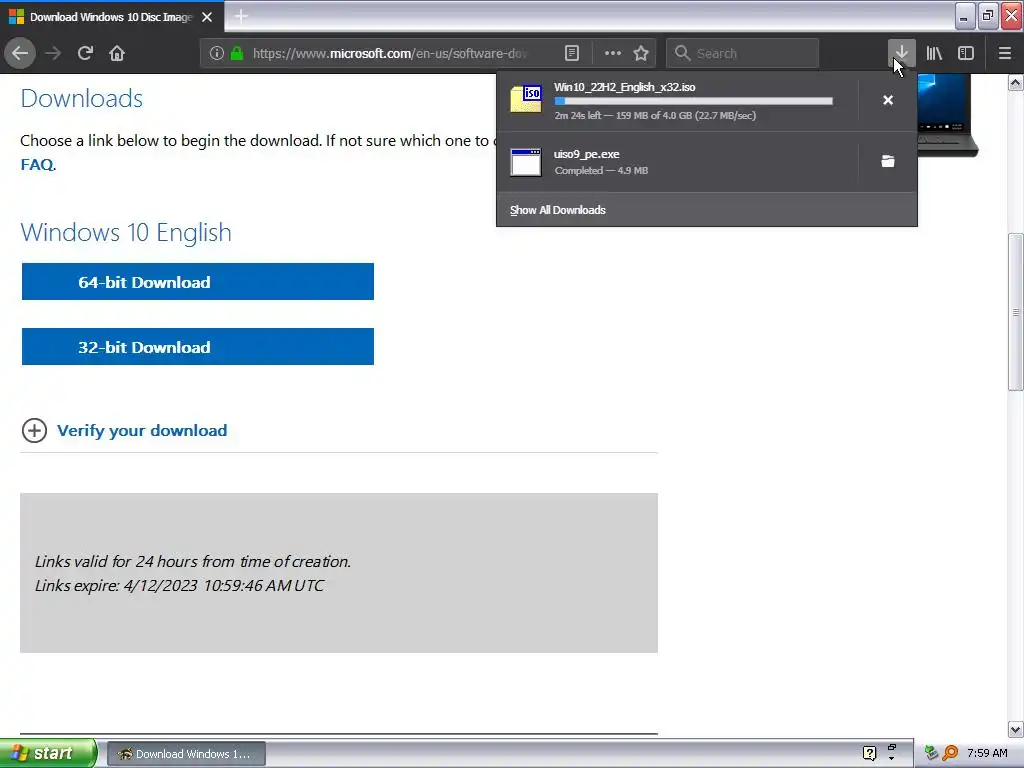This screenshot has height=768, width=1024.
Task: Click the uiso9_pe.exe file name
Action: tap(586, 154)
